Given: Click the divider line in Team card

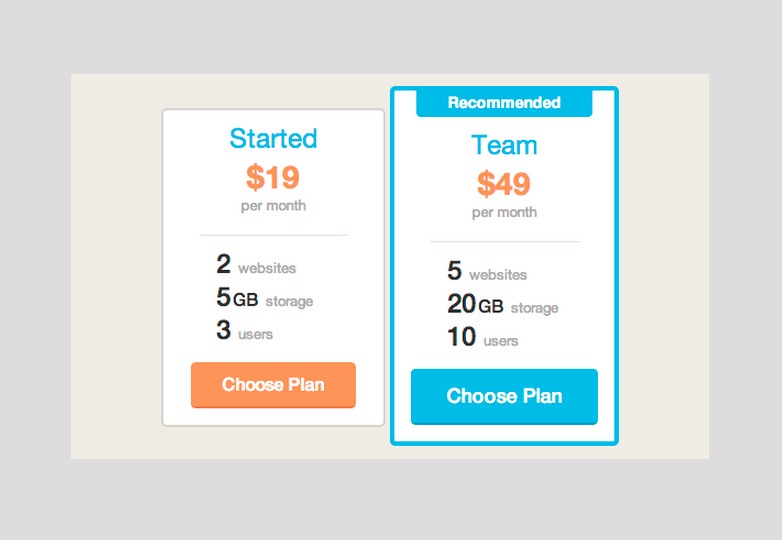Looking at the screenshot, I should click(504, 242).
